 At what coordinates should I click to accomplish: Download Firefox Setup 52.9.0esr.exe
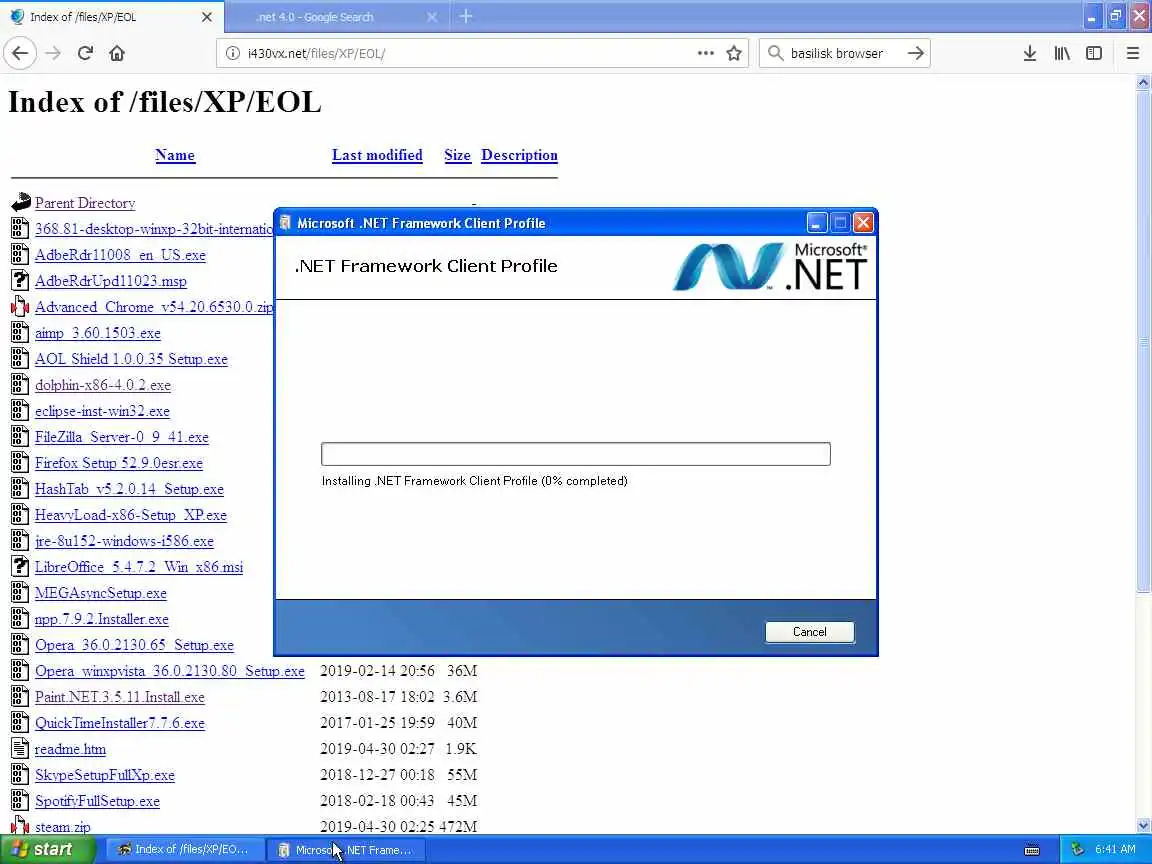tap(119, 463)
